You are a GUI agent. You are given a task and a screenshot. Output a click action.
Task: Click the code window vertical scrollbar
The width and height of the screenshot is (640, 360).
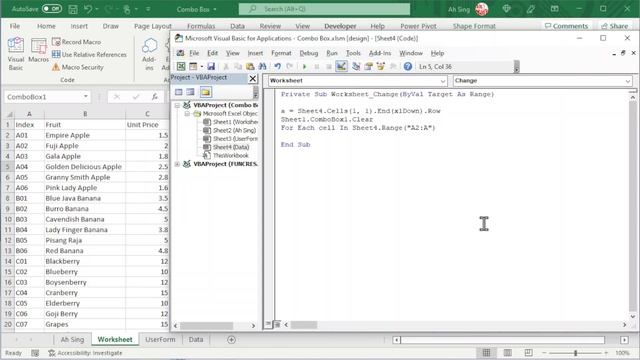point(632,207)
